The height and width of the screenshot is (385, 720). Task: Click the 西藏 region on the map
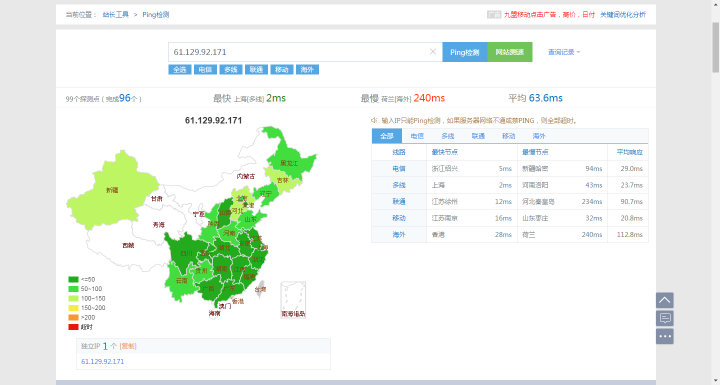click(128, 245)
